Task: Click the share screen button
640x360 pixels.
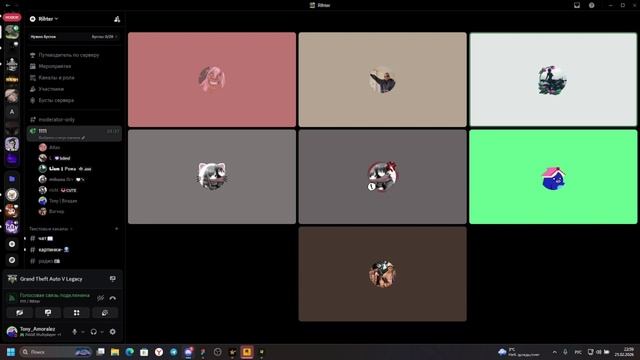Action: 48,313
